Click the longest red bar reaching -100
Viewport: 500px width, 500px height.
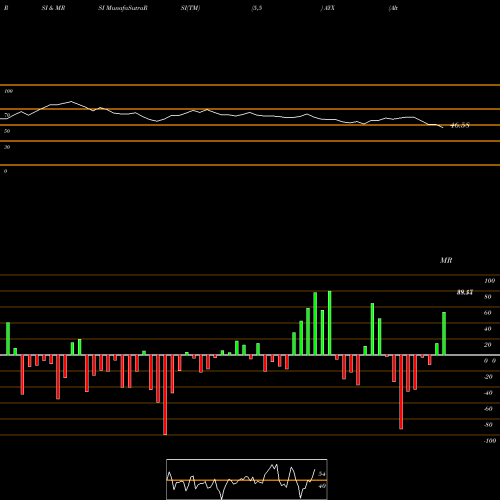pyautogui.click(x=165, y=395)
